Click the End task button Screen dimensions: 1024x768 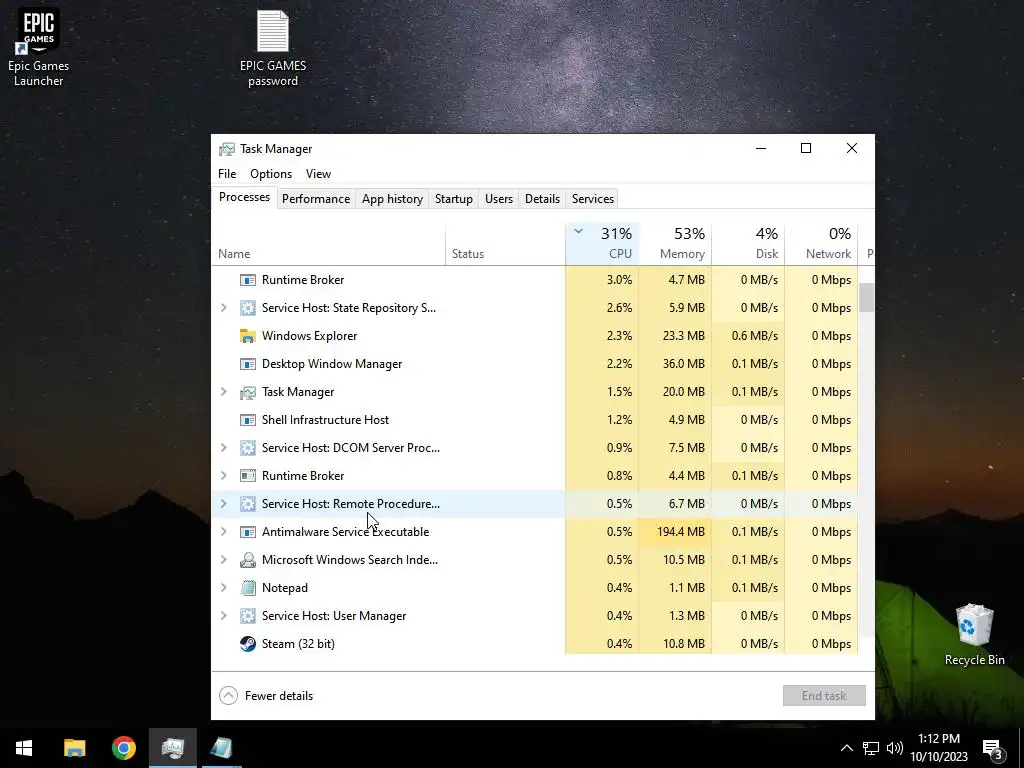[824, 696]
